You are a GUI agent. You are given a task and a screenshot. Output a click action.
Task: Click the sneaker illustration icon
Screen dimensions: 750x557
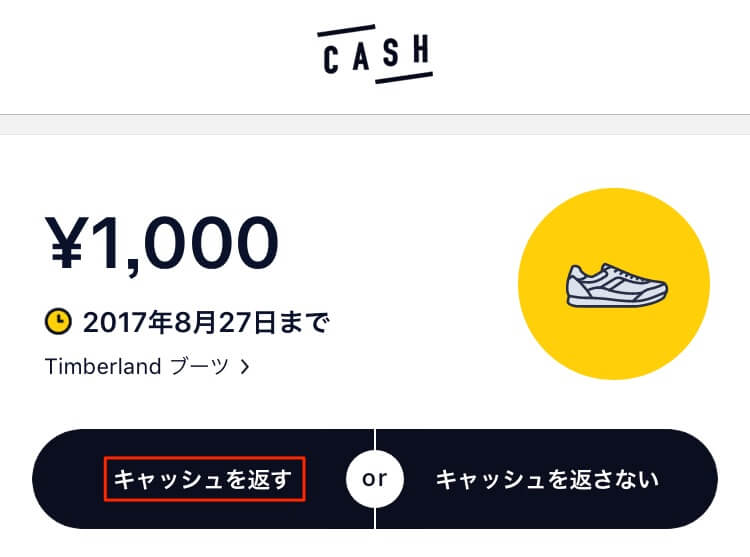(617, 285)
